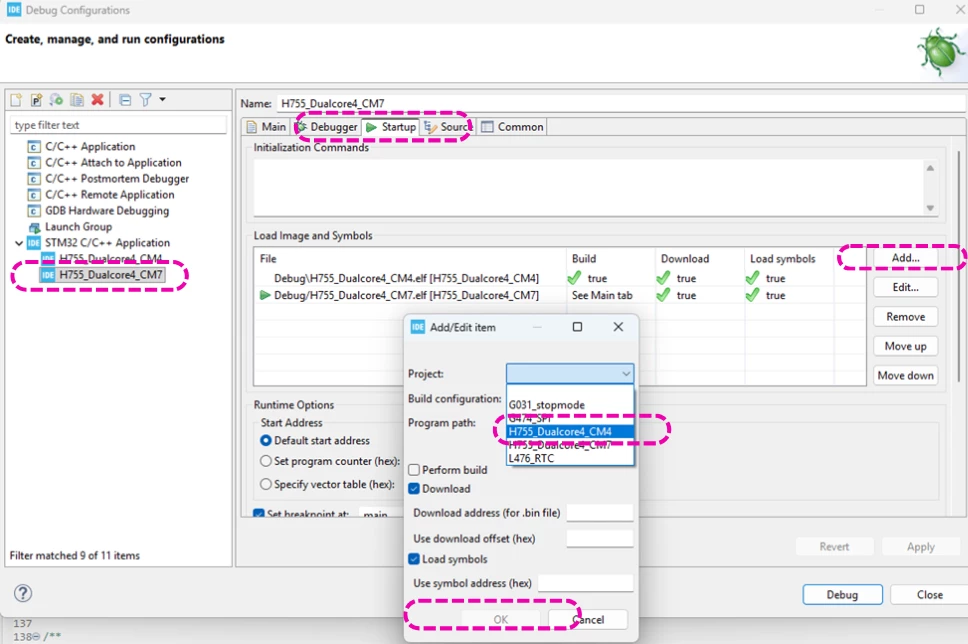Click the green arrow icon beside CM7.elf
968x644 pixels.
(265, 295)
